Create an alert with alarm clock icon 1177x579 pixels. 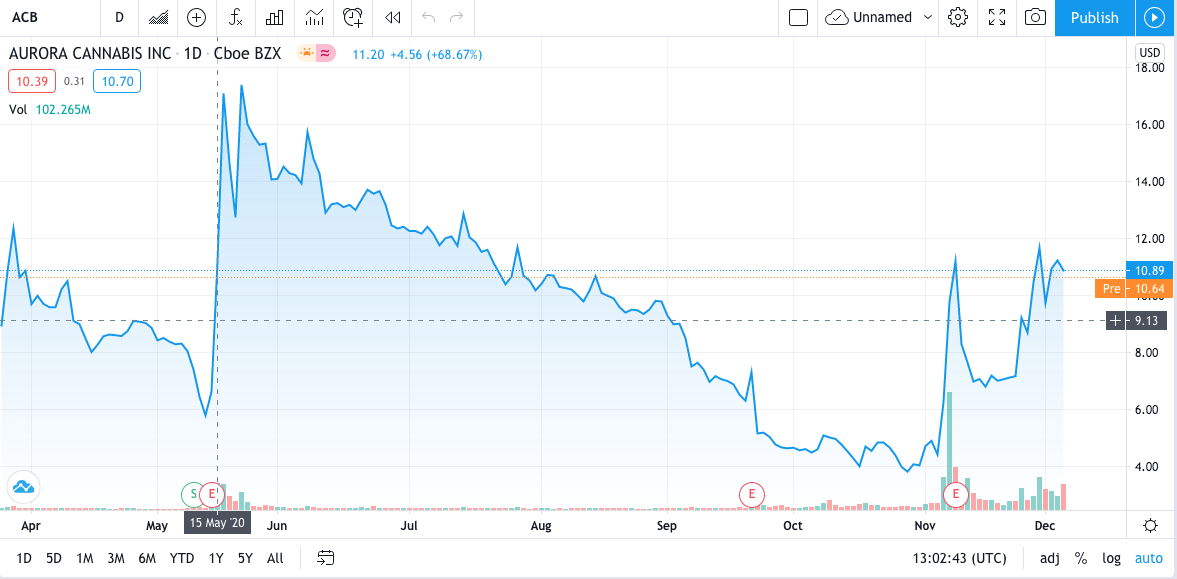pyautogui.click(x=353, y=17)
